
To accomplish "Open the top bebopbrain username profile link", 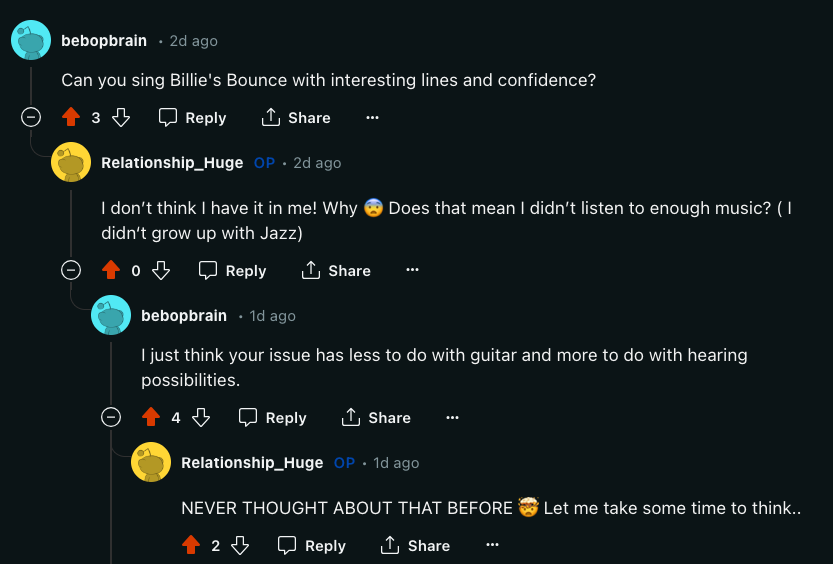I will coord(104,41).
